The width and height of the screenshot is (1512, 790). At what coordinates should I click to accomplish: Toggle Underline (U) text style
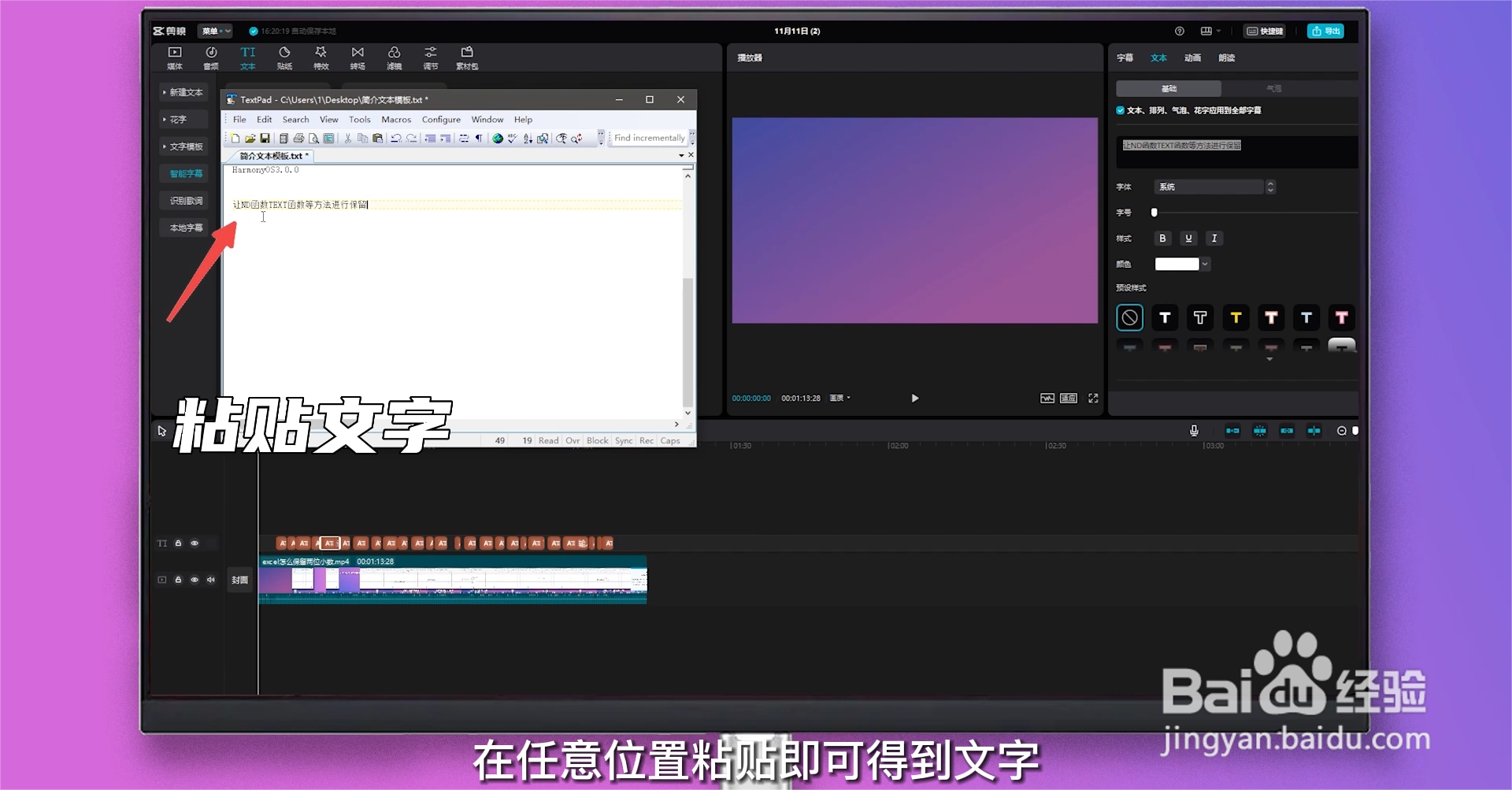pyautogui.click(x=1188, y=239)
